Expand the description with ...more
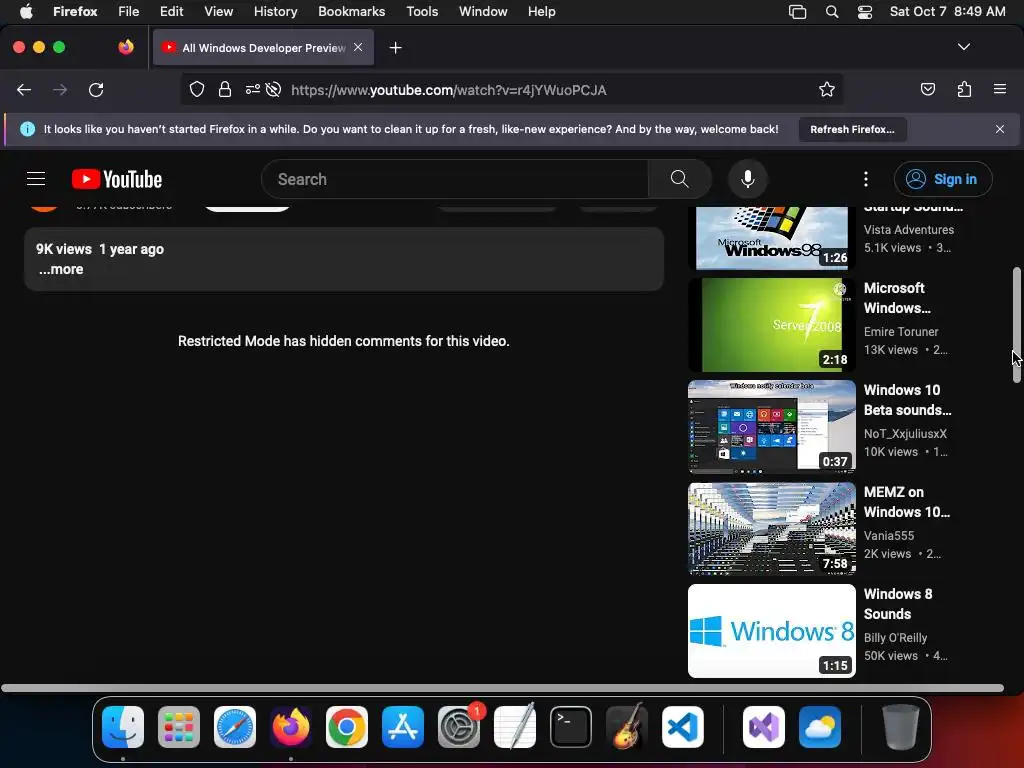Screen dimensions: 1024x768 pyautogui.click(x=61, y=269)
